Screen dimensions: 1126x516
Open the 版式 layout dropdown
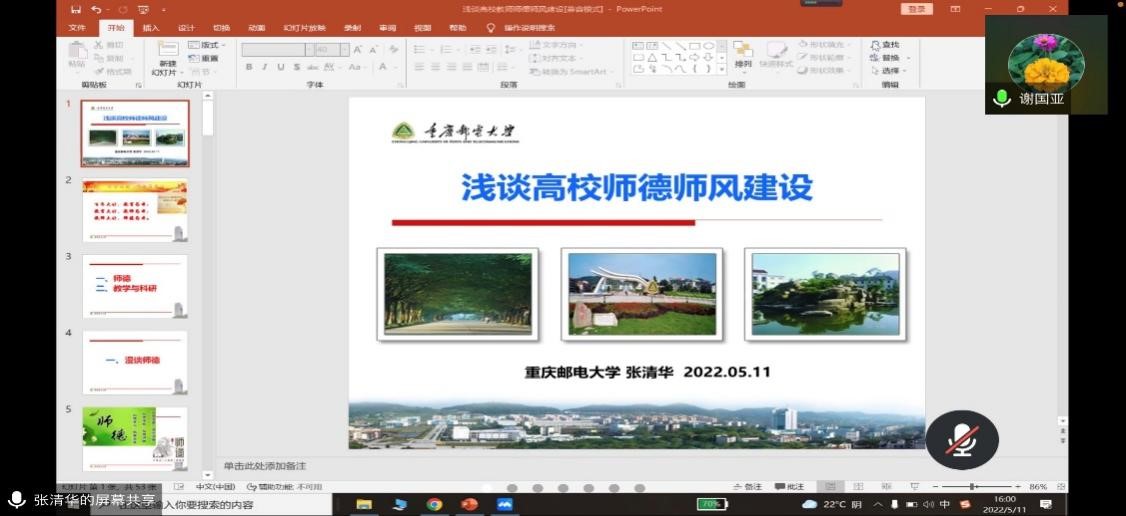click(208, 45)
